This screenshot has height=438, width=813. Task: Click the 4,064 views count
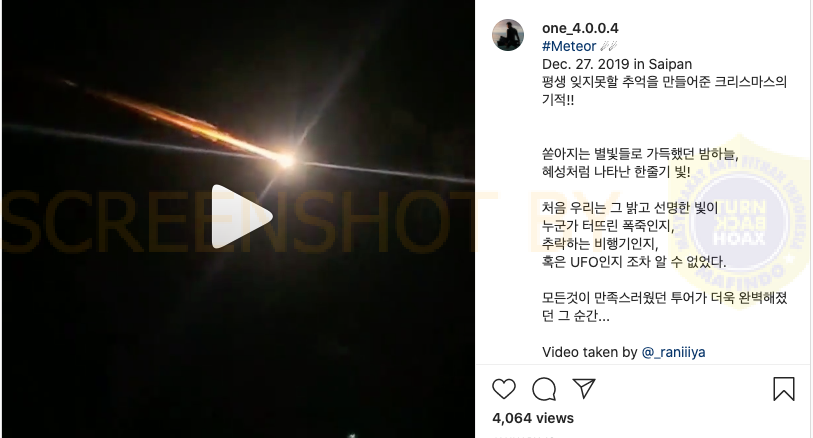pyautogui.click(x=532, y=418)
